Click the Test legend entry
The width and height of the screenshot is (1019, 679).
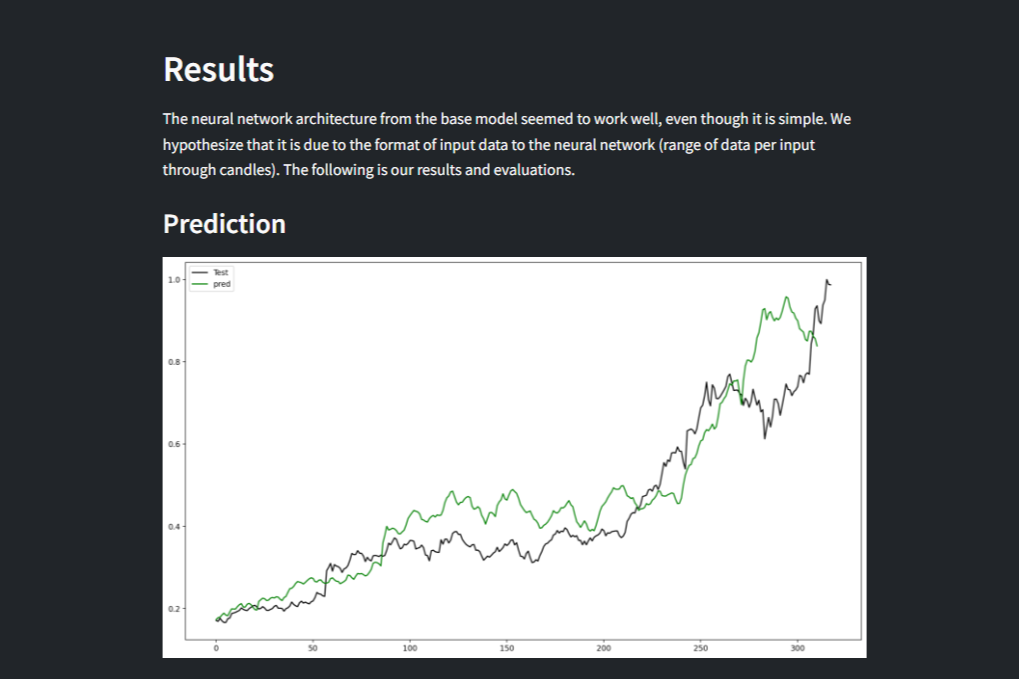pyautogui.click(x=221, y=272)
